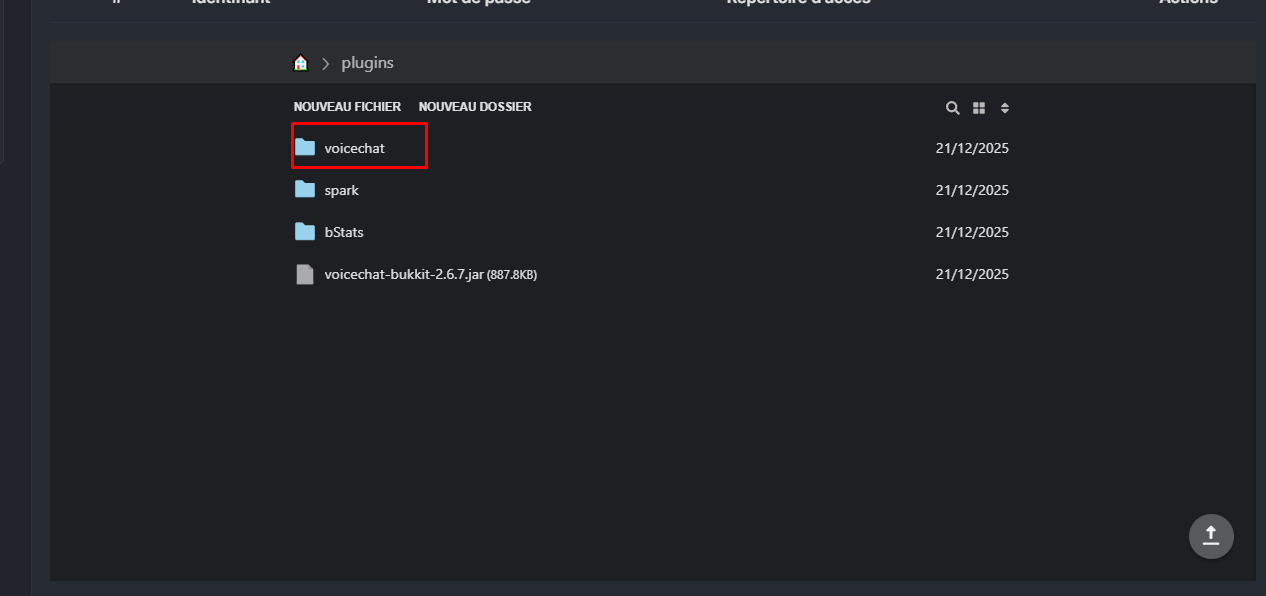Open the bStats folder name
This screenshot has height=596, width=1266.
tap(344, 232)
